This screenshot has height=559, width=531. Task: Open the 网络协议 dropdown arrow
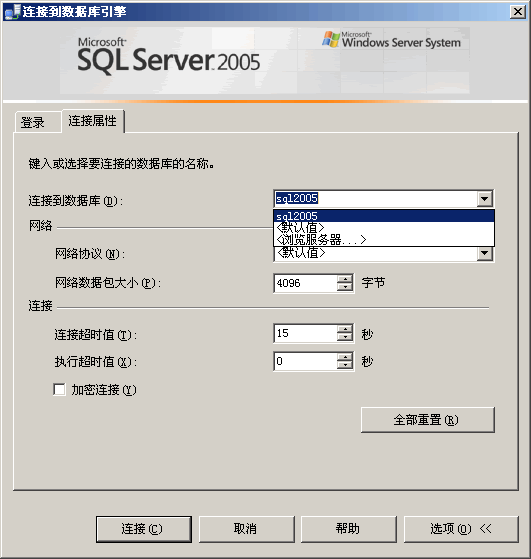click(485, 253)
